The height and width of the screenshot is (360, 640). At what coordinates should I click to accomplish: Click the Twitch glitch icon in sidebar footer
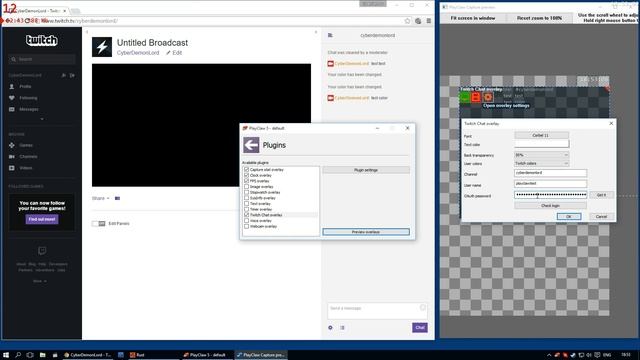tap(42, 251)
